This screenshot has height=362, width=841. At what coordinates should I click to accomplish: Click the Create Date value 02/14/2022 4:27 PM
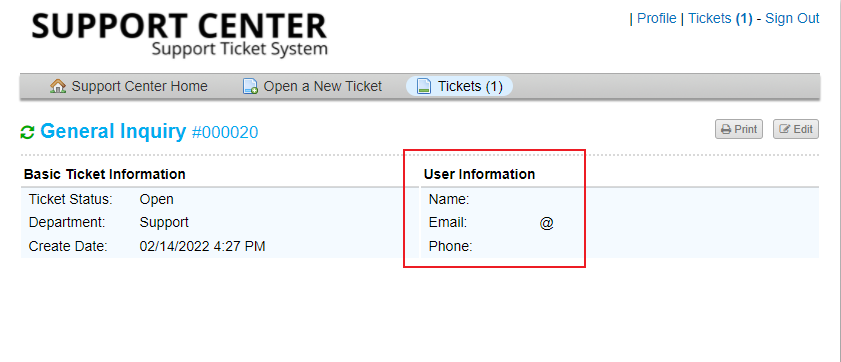click(x=202, y=247)
